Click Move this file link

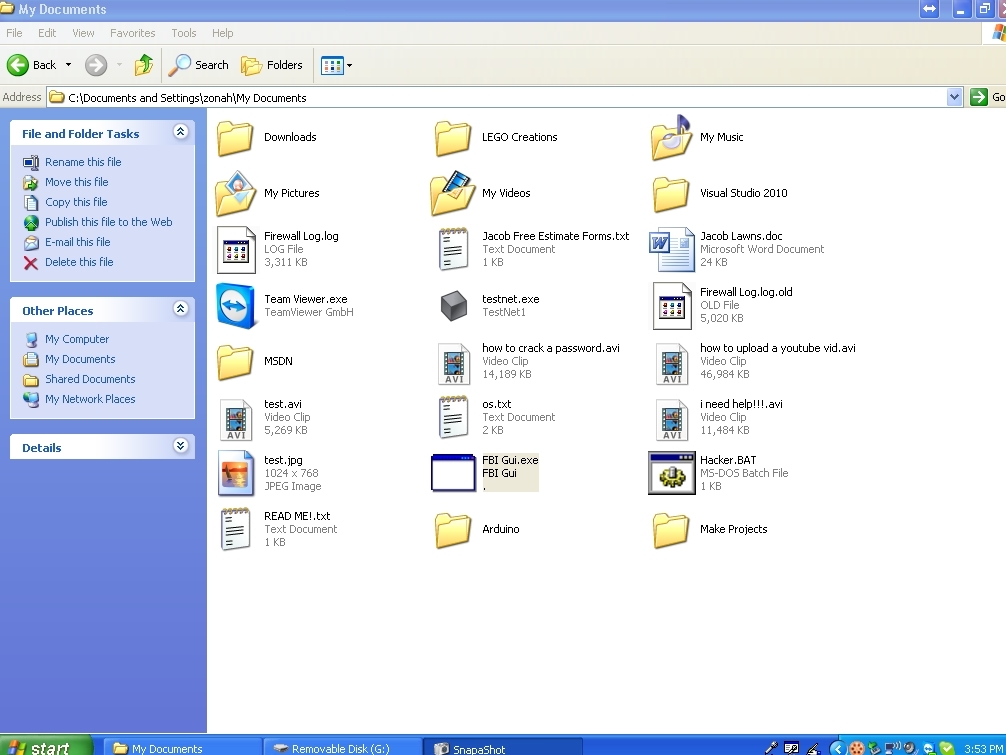76,182
